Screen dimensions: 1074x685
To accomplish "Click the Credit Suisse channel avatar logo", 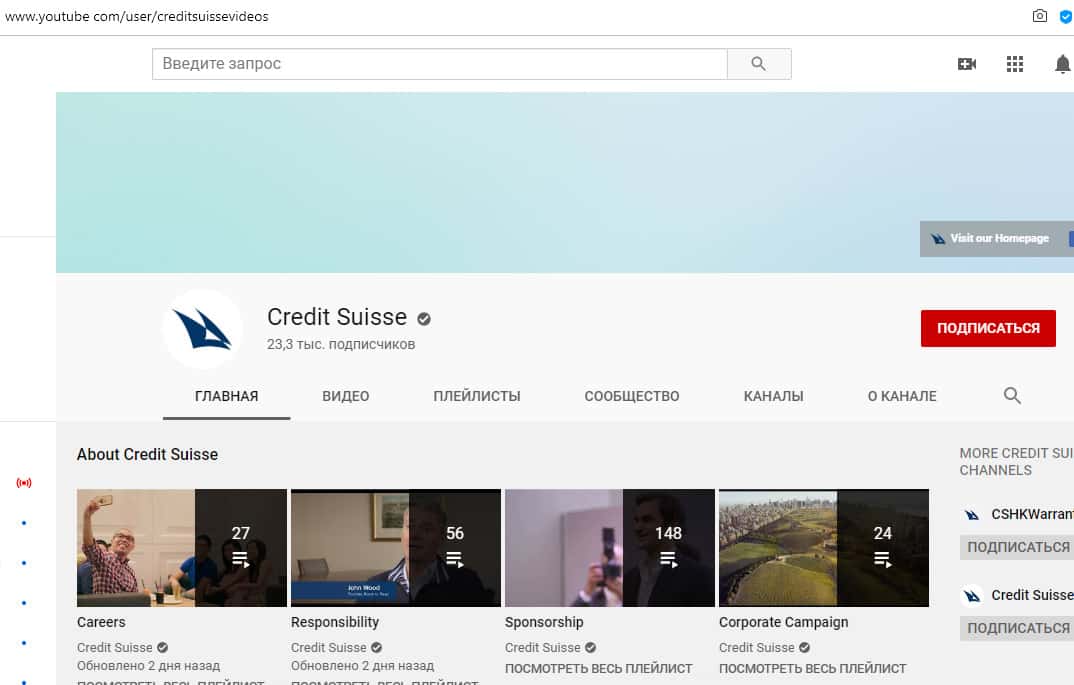I will (x=202, y=329).
